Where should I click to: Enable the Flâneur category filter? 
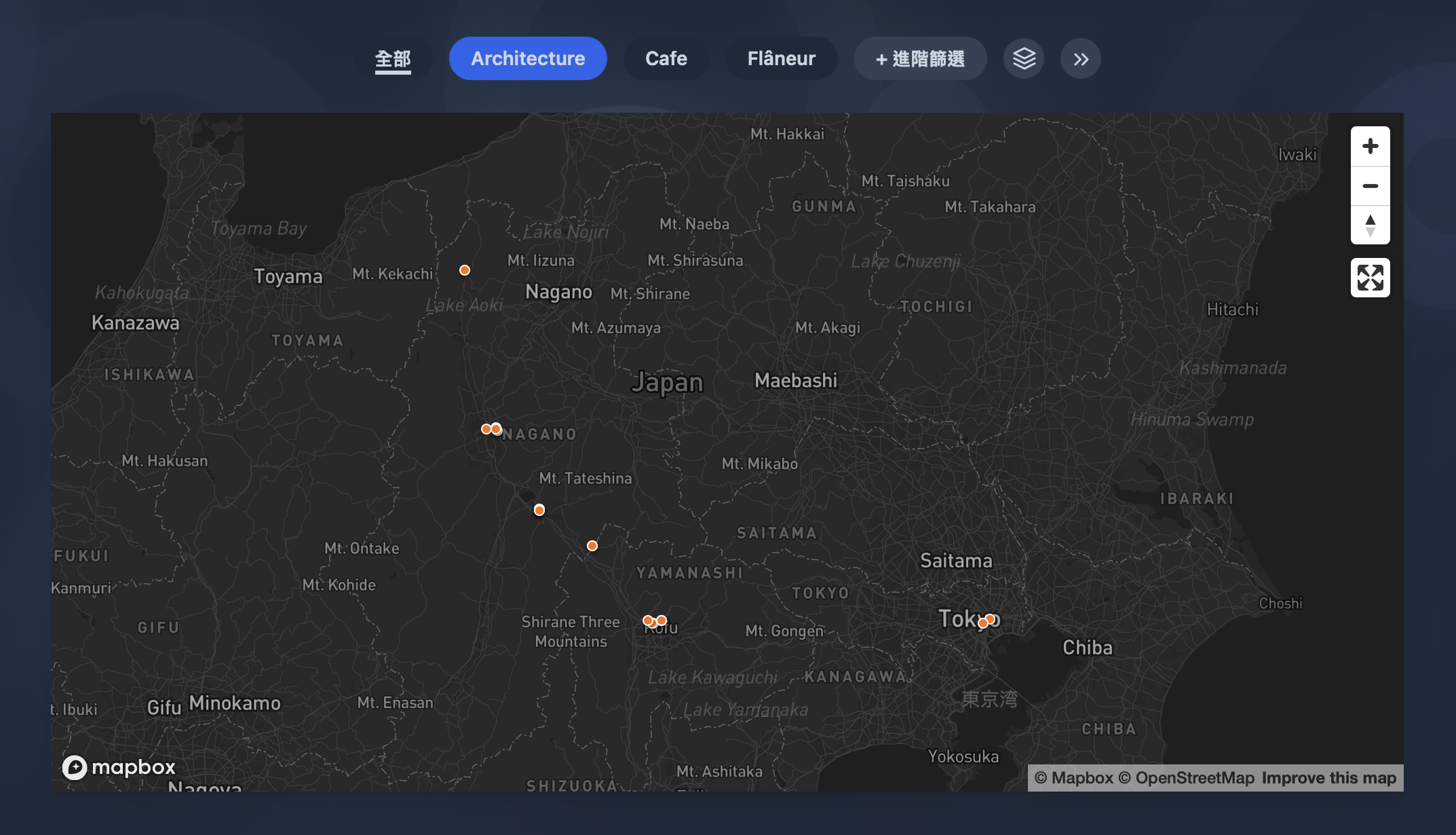tap(782, 58)
